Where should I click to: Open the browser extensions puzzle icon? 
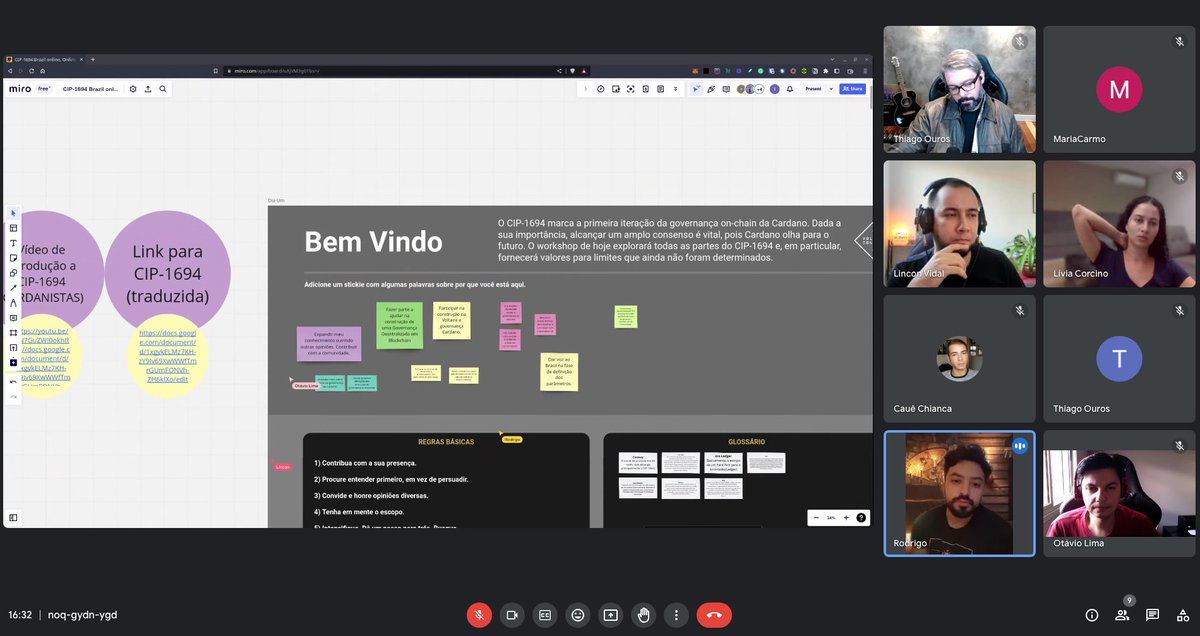[826, 71]
